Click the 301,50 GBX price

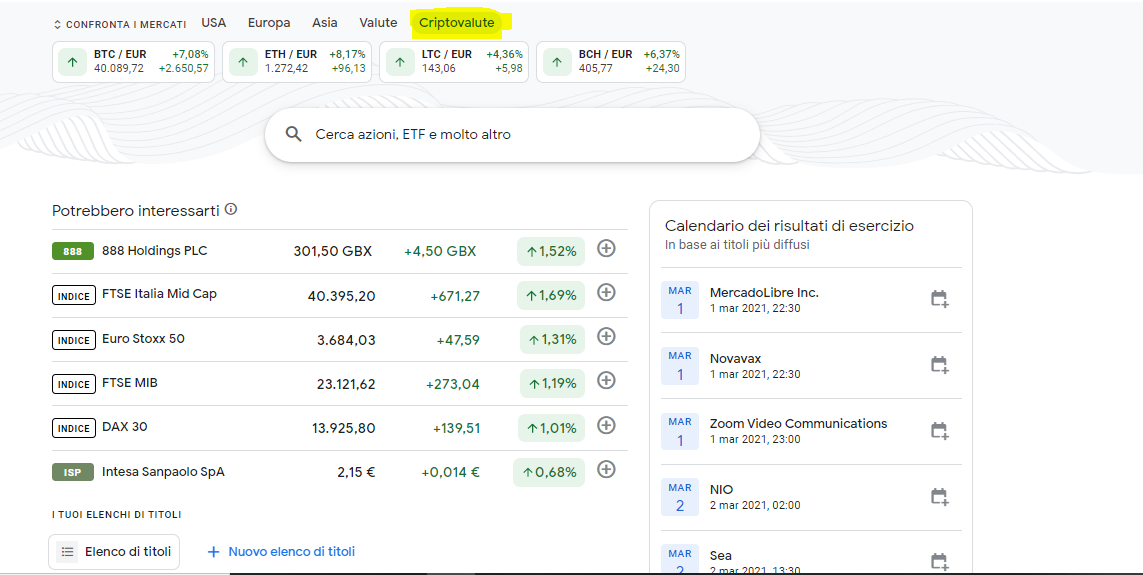[x=332, y=251]
